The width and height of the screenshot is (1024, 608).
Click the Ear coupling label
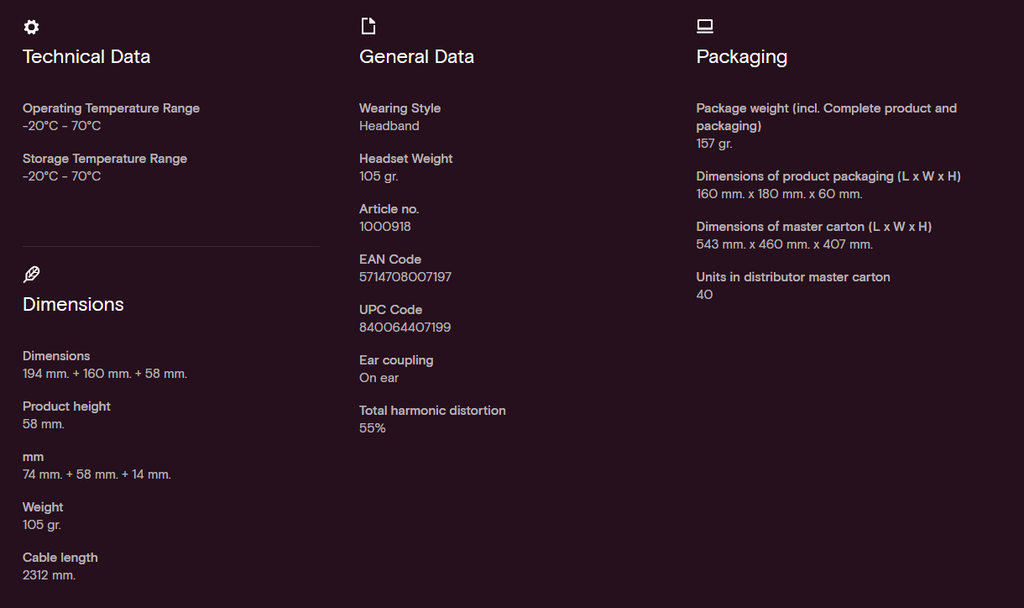click(396, 360)
